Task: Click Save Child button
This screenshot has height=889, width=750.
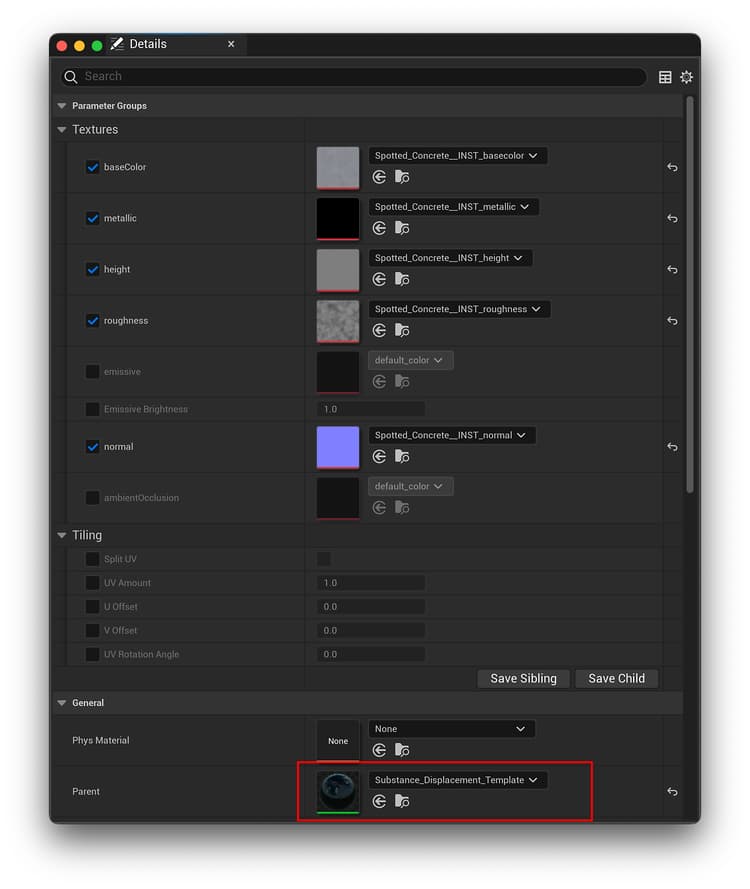Action: click(x=616, y=679)
